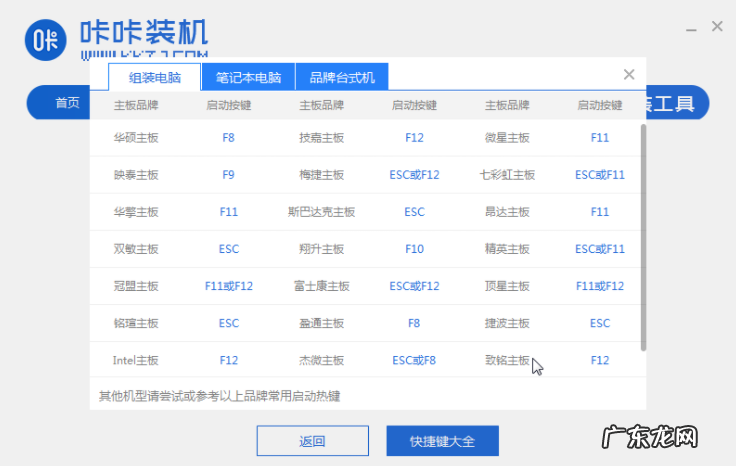Select the ESC key for 双敏主板
736x466 pixels.
click(x=229, y=249)
